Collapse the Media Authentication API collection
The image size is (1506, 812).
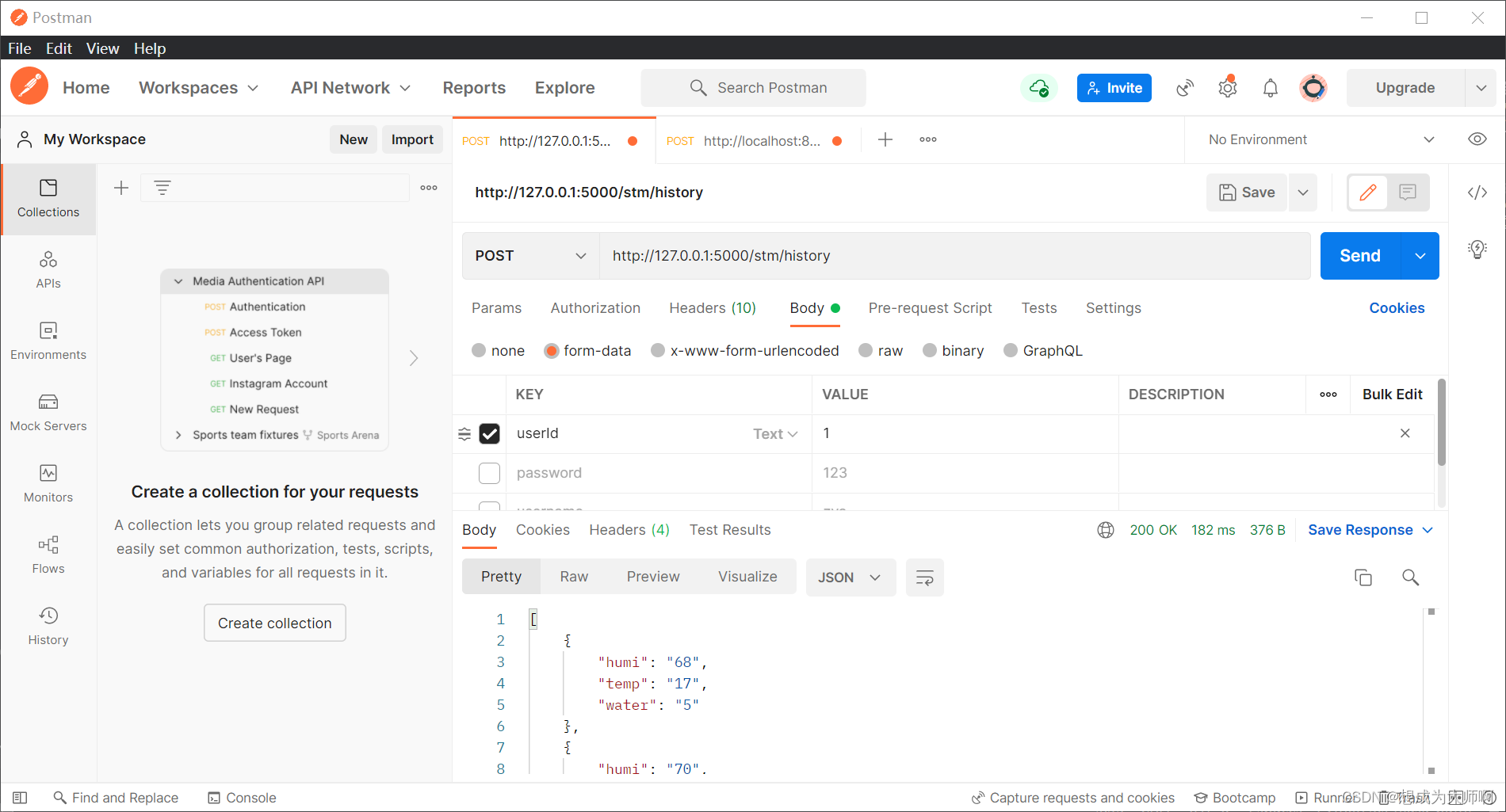pos(178,281)
